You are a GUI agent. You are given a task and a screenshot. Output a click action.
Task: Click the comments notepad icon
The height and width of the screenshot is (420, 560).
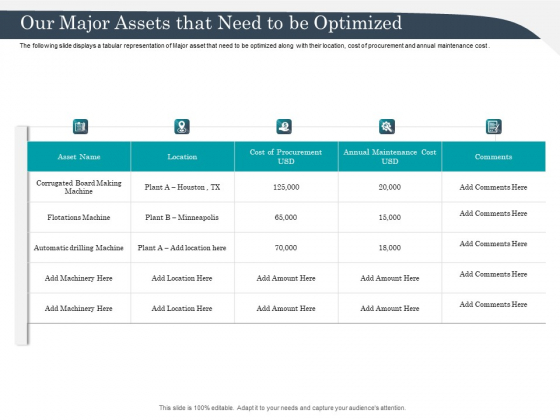(494, 126)
